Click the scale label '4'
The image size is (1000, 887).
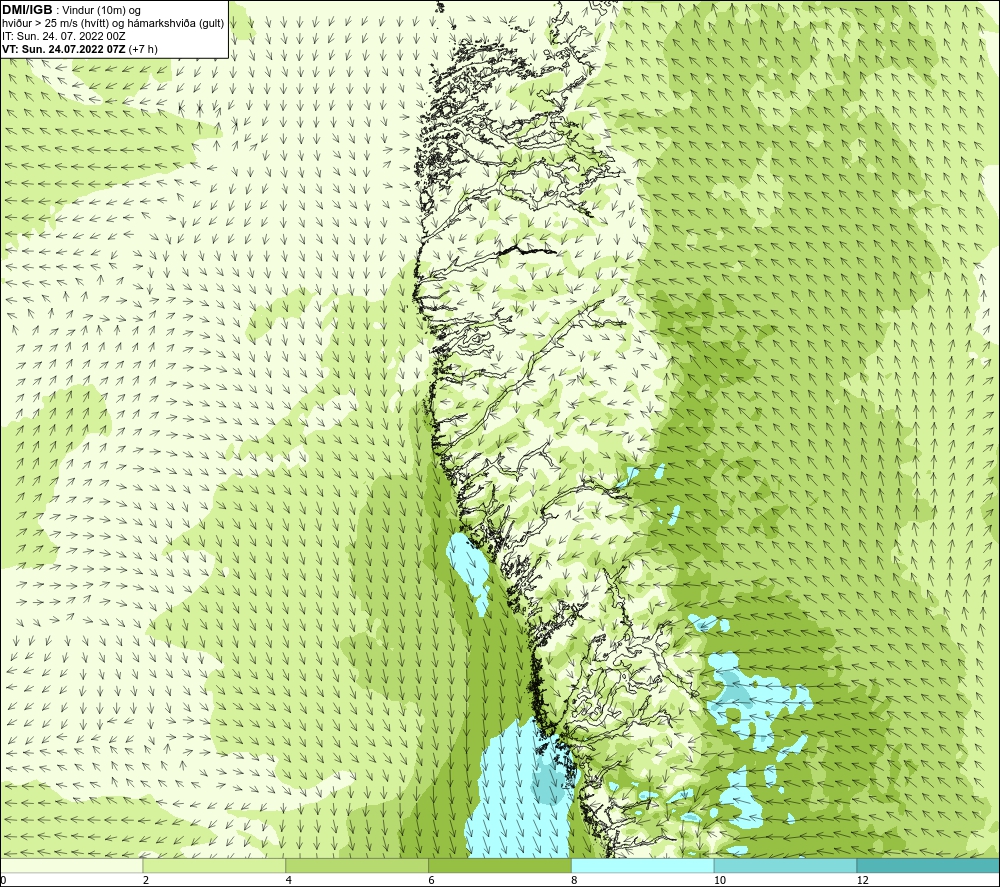(289, 881)
